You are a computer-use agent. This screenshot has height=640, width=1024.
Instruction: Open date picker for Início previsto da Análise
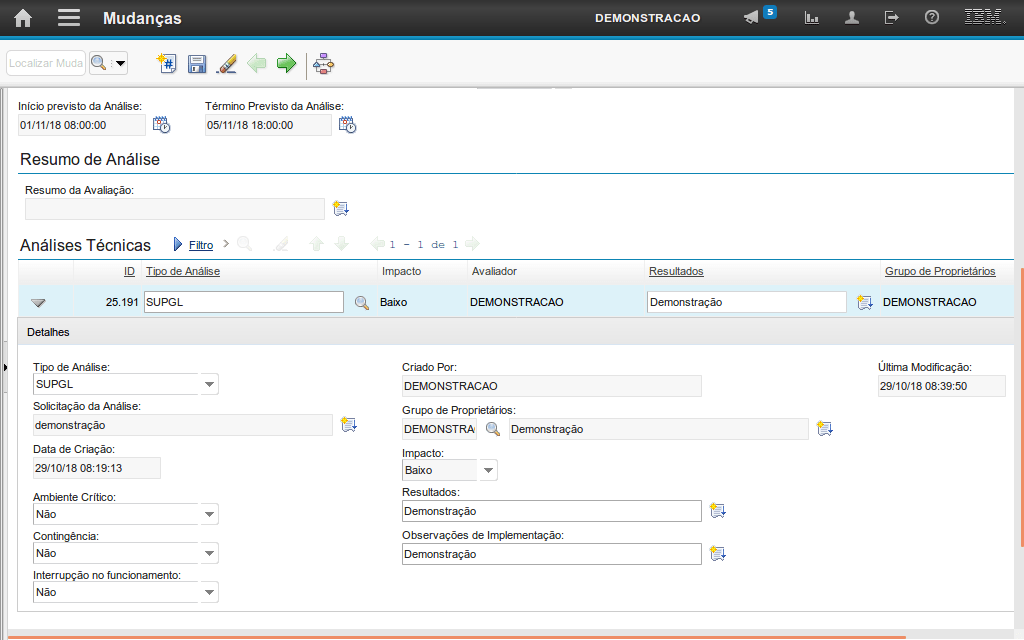click(x=161, y=125)
